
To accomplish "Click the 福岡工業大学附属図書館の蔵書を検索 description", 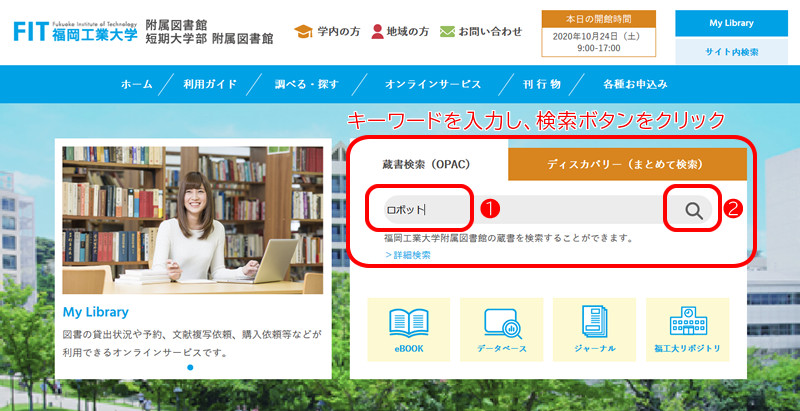I will point(509,239).
